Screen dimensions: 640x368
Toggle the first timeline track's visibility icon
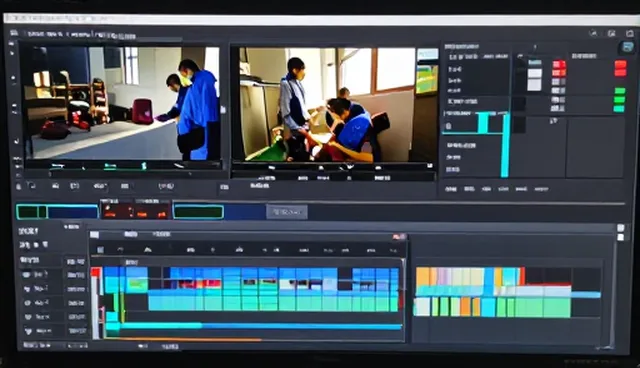(27, 275)
